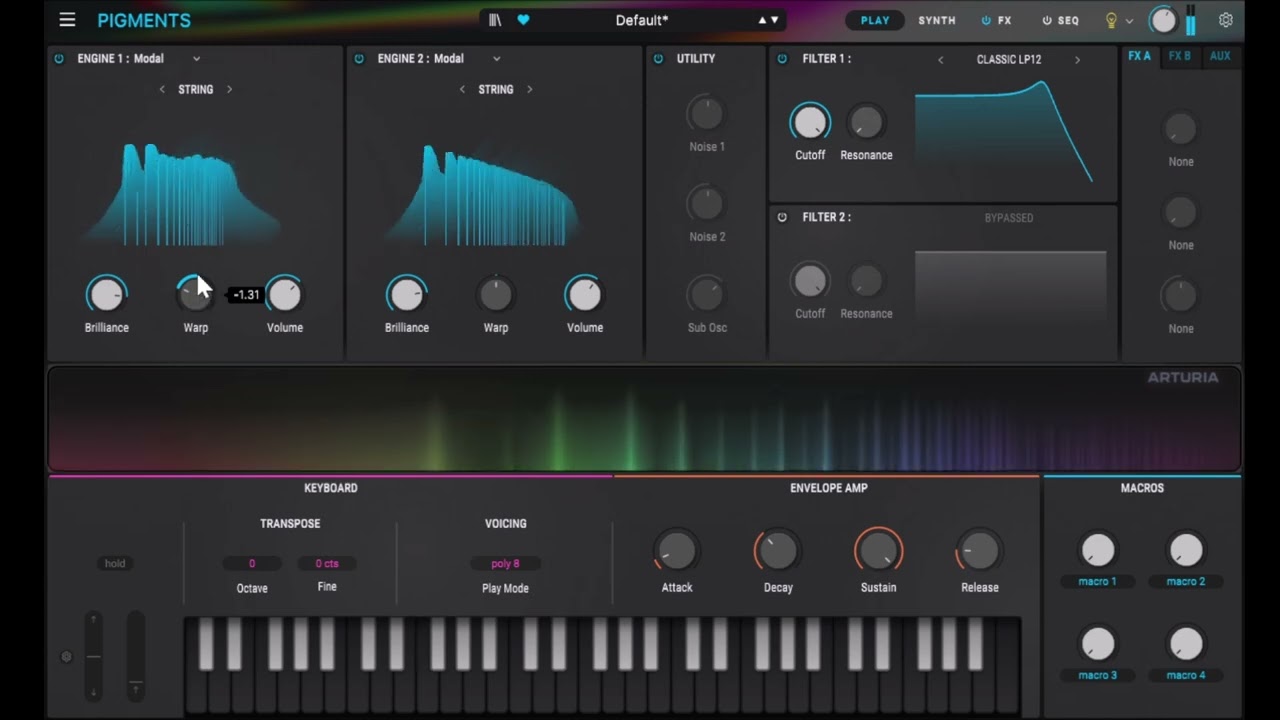Image resolution: width=1280 pixels, height=720 pixels.
Task: Click Filter 1 response curve display
Action: pyautogui.click(x=1010, y=133)
